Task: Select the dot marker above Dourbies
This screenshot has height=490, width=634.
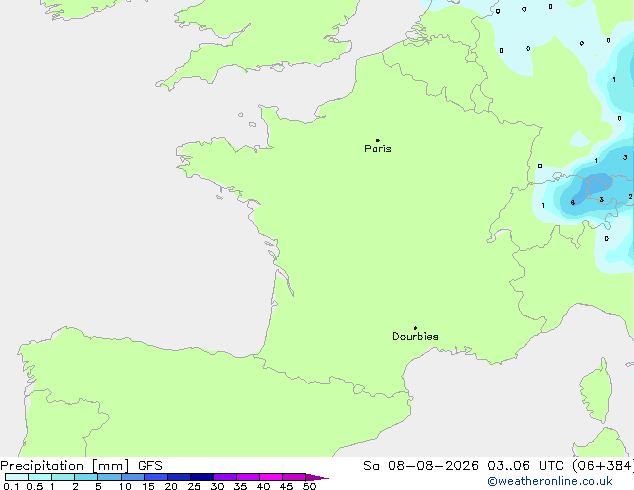Action: click(415, 328)
